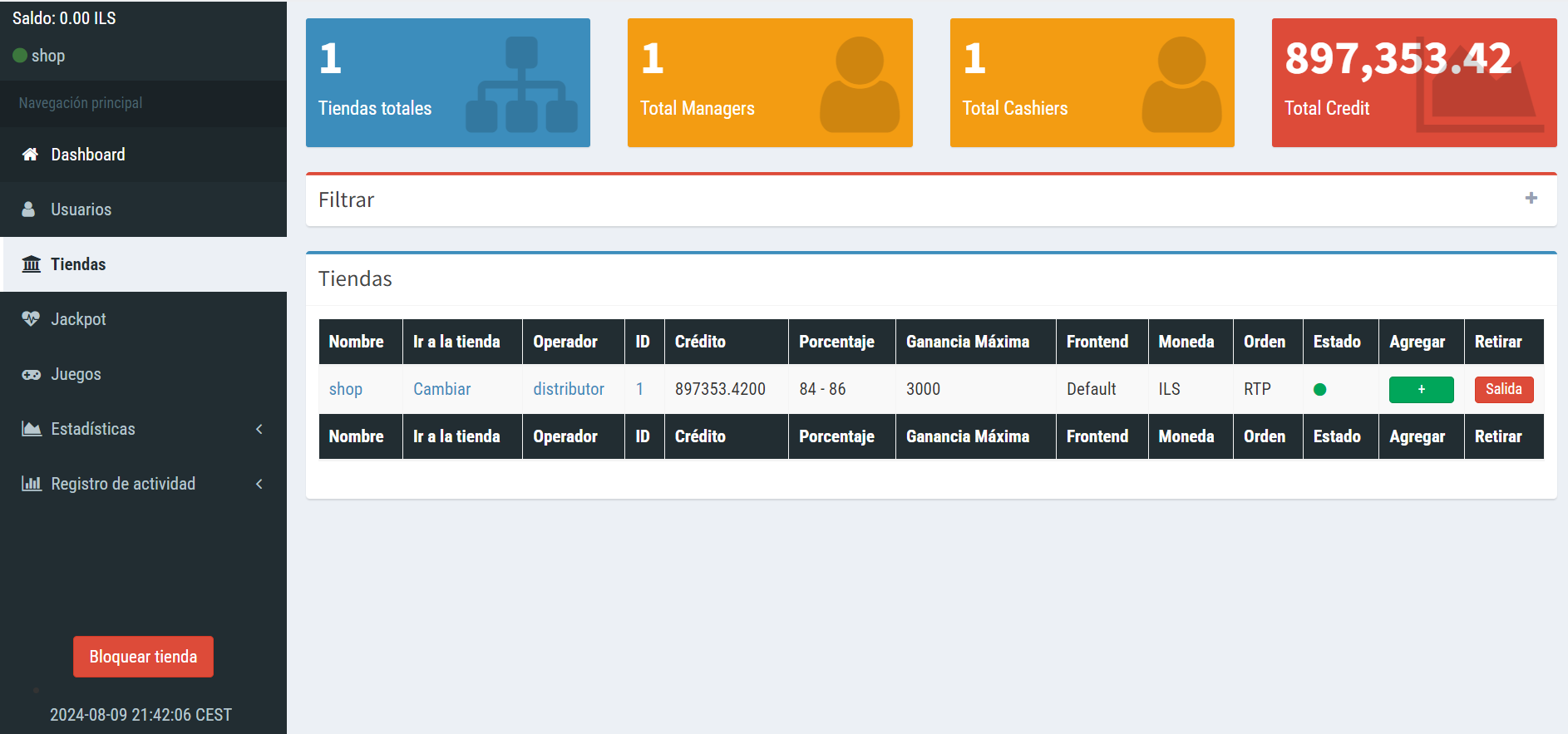Click the Tiendas table panel heading
The width and height of the screenshot is (1568, 734).
point(355,278)
